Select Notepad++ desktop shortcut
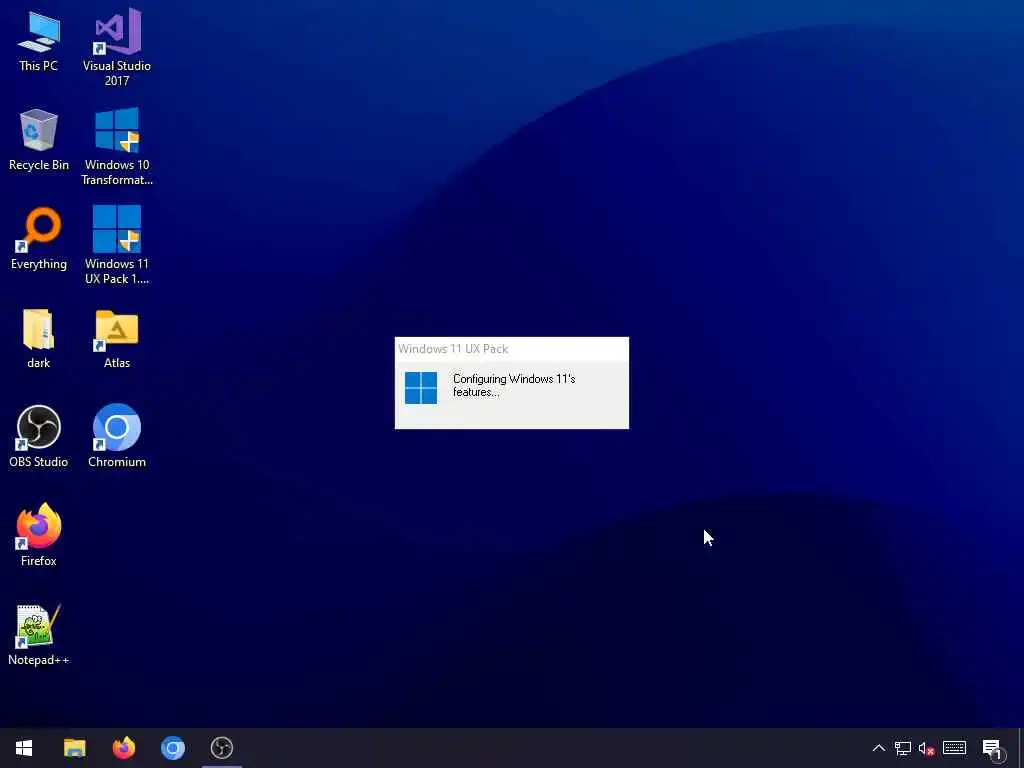Viewport: 1024px width, 768px height. [39, 635]
